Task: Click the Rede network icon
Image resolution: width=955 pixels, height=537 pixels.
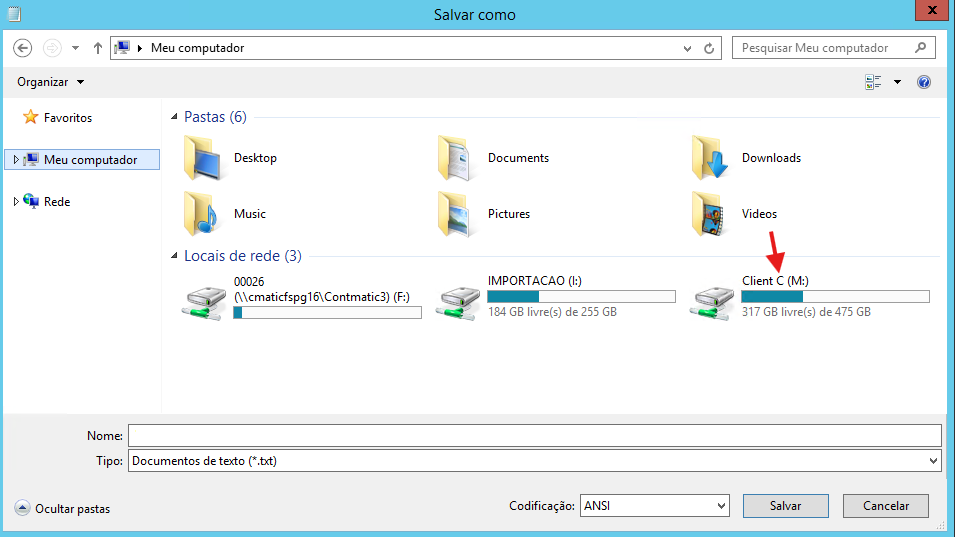Action: 31,201
